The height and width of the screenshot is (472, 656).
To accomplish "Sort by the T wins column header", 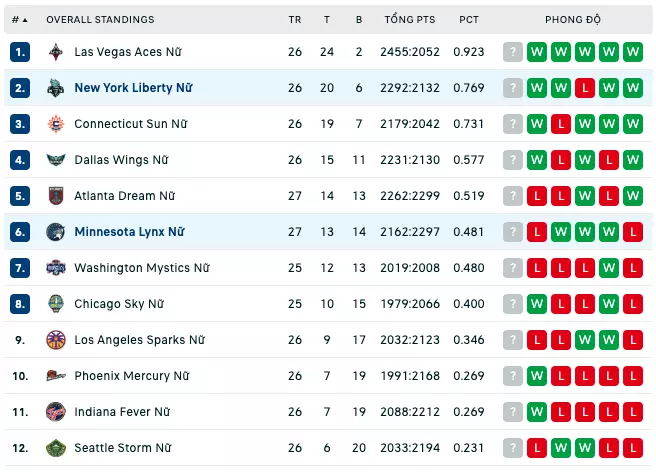I will point(327,20).
